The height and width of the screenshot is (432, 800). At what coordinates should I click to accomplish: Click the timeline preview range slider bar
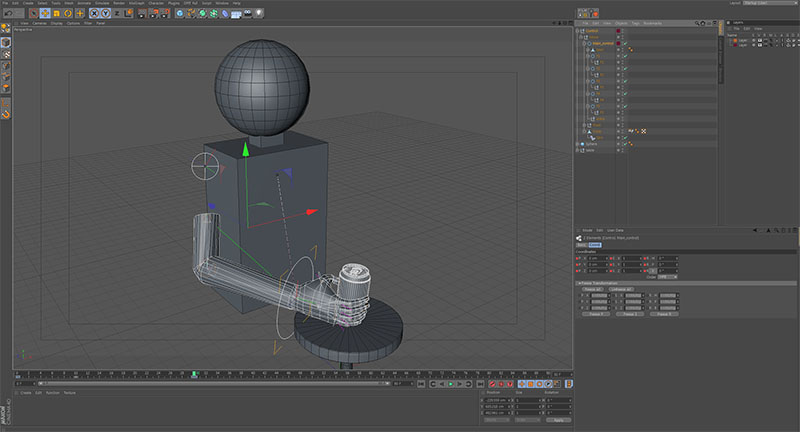coord(213,384)
